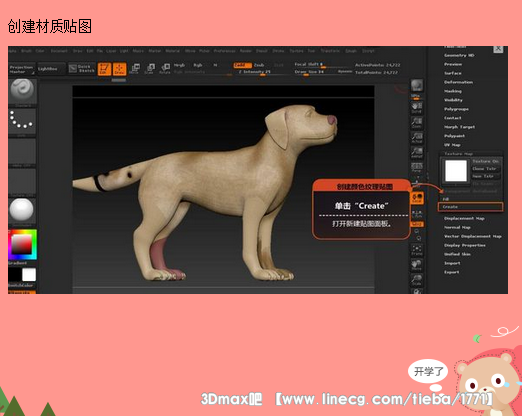Viewport: 522px width, 416px height.
Task: Expand the Geometry HD section
Action: [x=459, y=55]
